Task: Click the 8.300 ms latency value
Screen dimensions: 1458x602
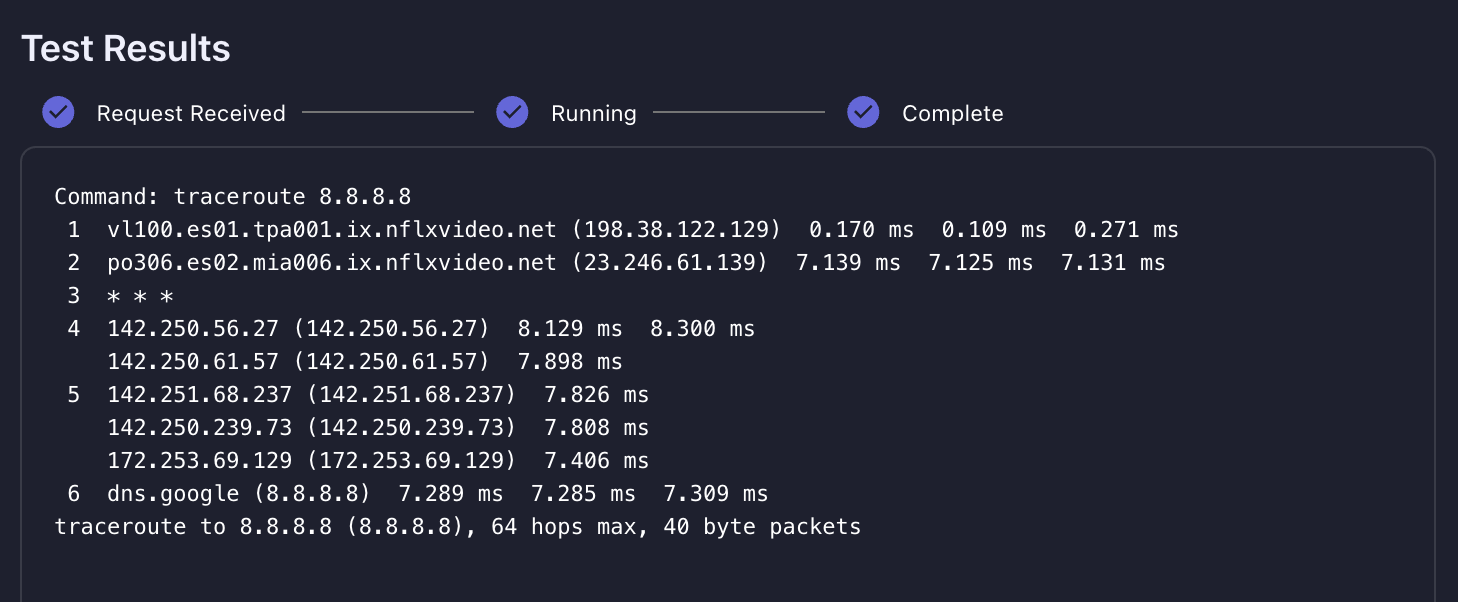Action: [x=702, y=329]
